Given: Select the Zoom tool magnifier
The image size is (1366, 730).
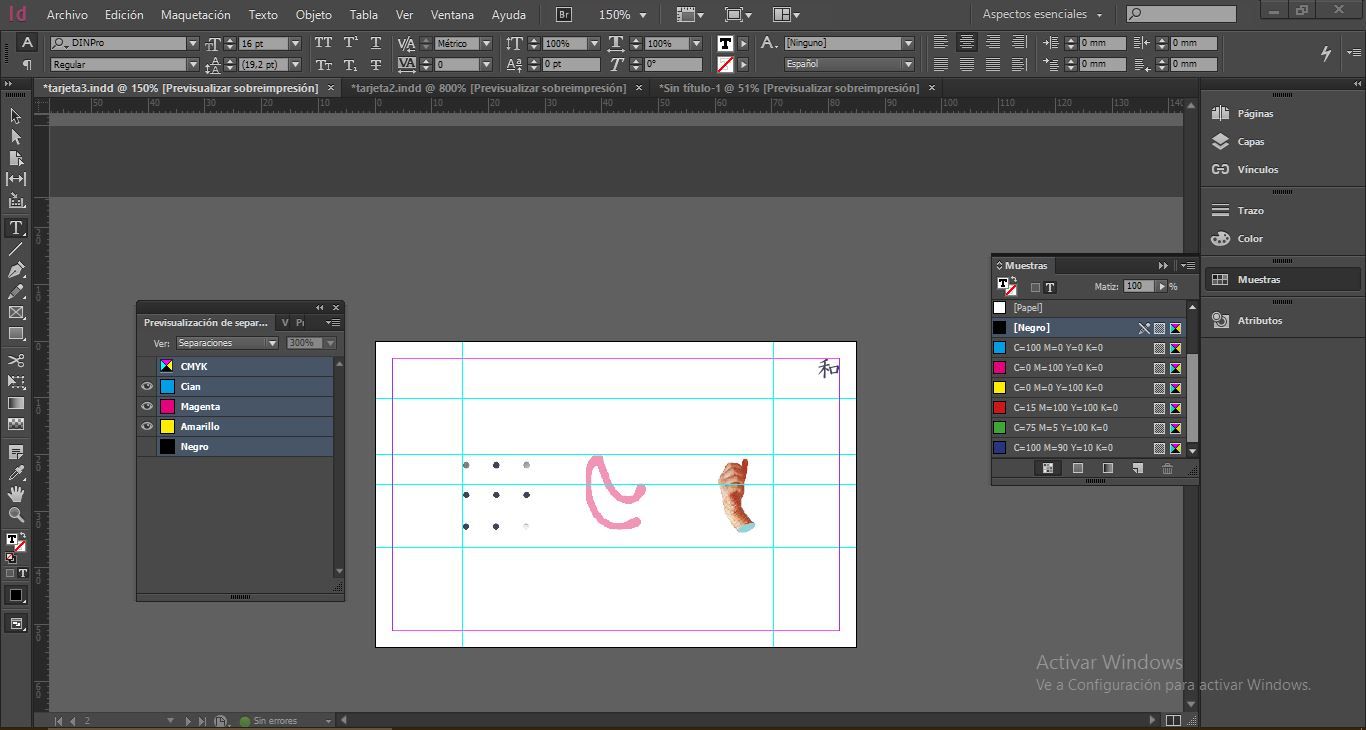Looking at the screenshot, I should [16, 515].
